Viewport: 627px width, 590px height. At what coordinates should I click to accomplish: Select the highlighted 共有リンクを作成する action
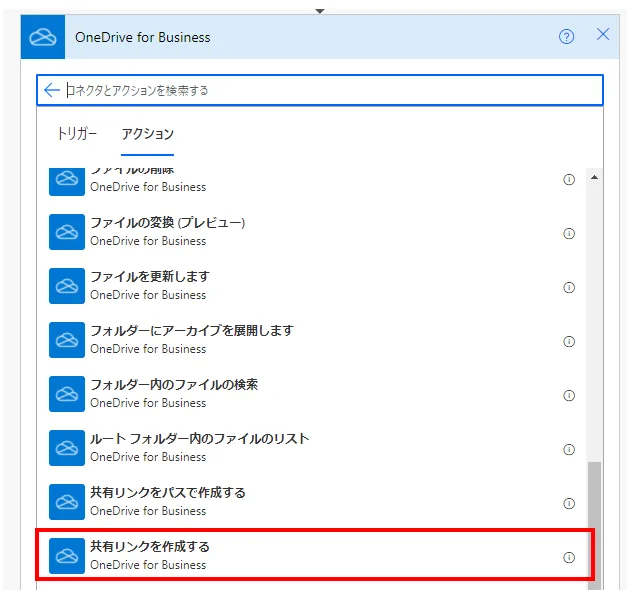[x=150, y=547]
